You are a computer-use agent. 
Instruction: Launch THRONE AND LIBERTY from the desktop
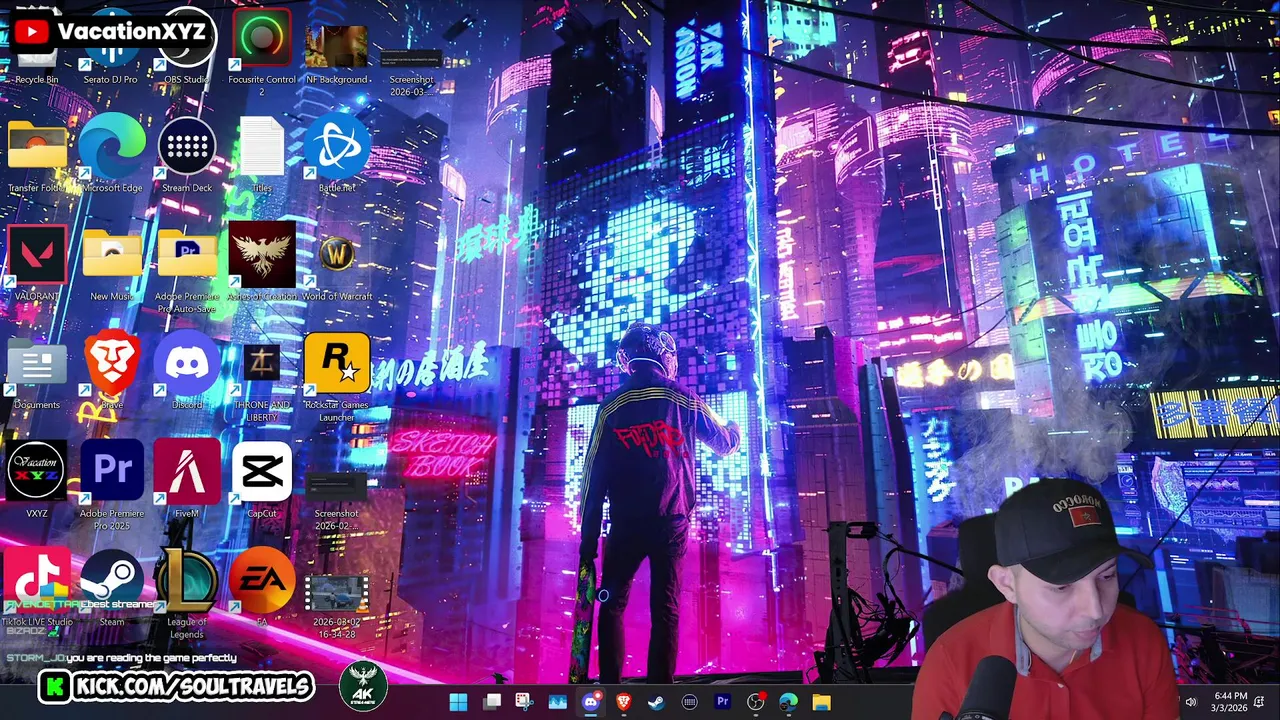(x=262, y=382)
